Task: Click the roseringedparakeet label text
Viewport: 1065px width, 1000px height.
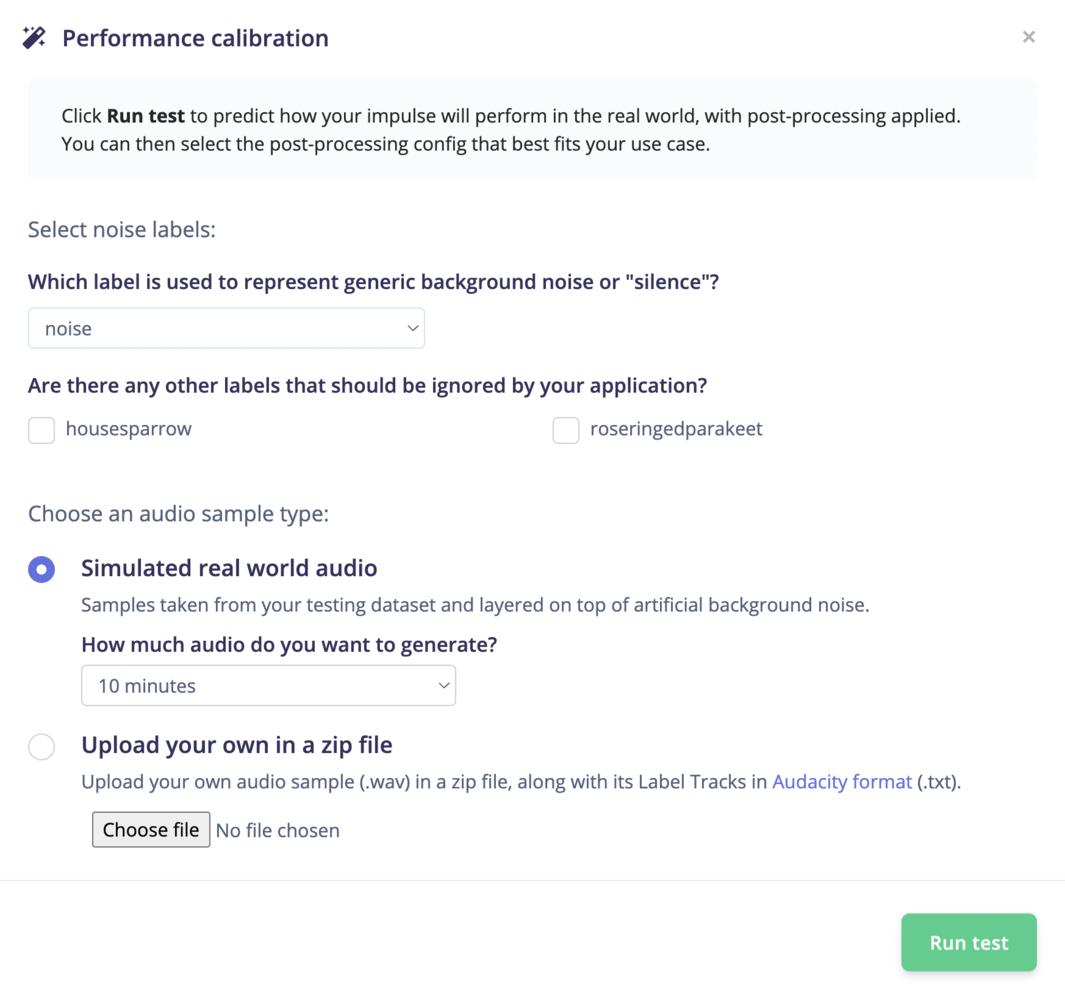Action: tap(676, 429)
